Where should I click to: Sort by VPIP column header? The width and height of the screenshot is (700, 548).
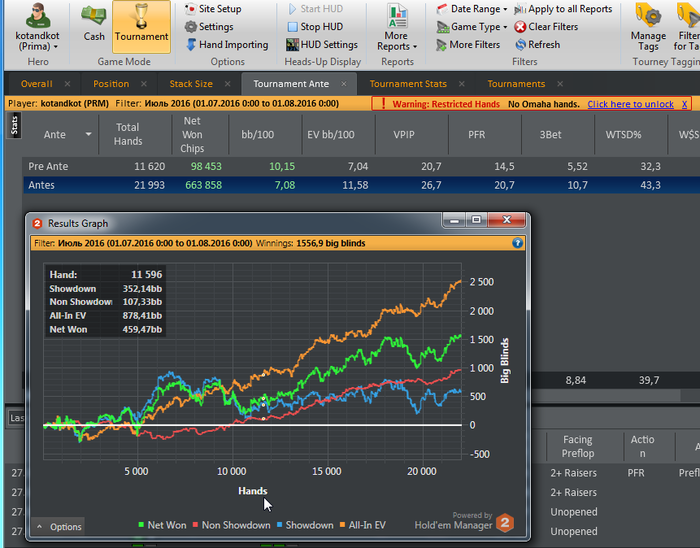click(404, 134)
